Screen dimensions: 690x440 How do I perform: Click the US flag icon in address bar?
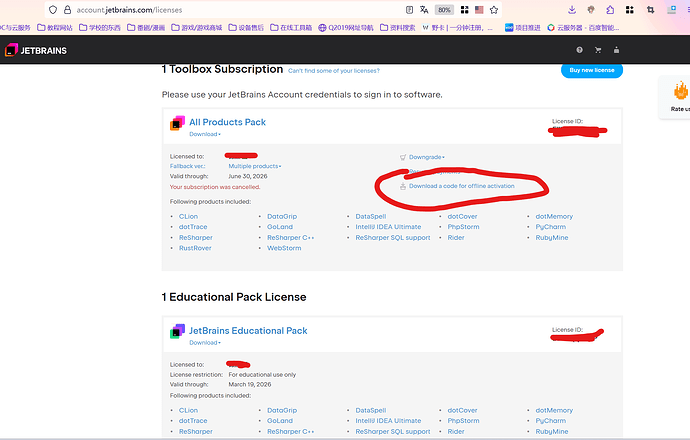[479, 10]
